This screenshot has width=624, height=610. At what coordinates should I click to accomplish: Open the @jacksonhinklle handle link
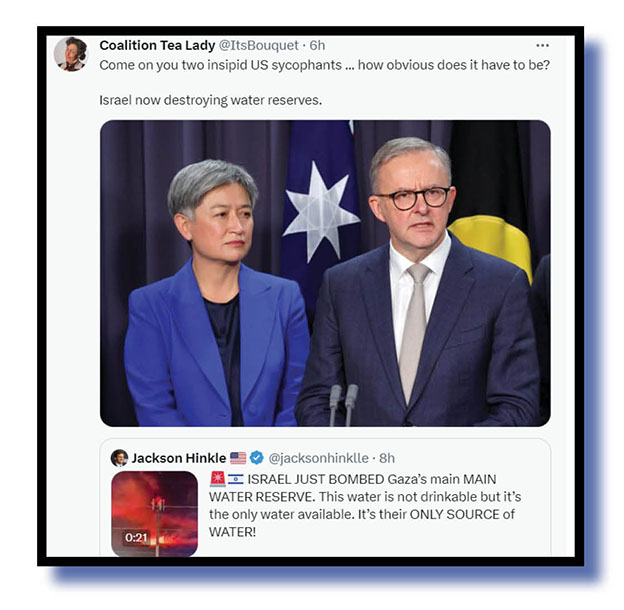[x=318, y=458]
